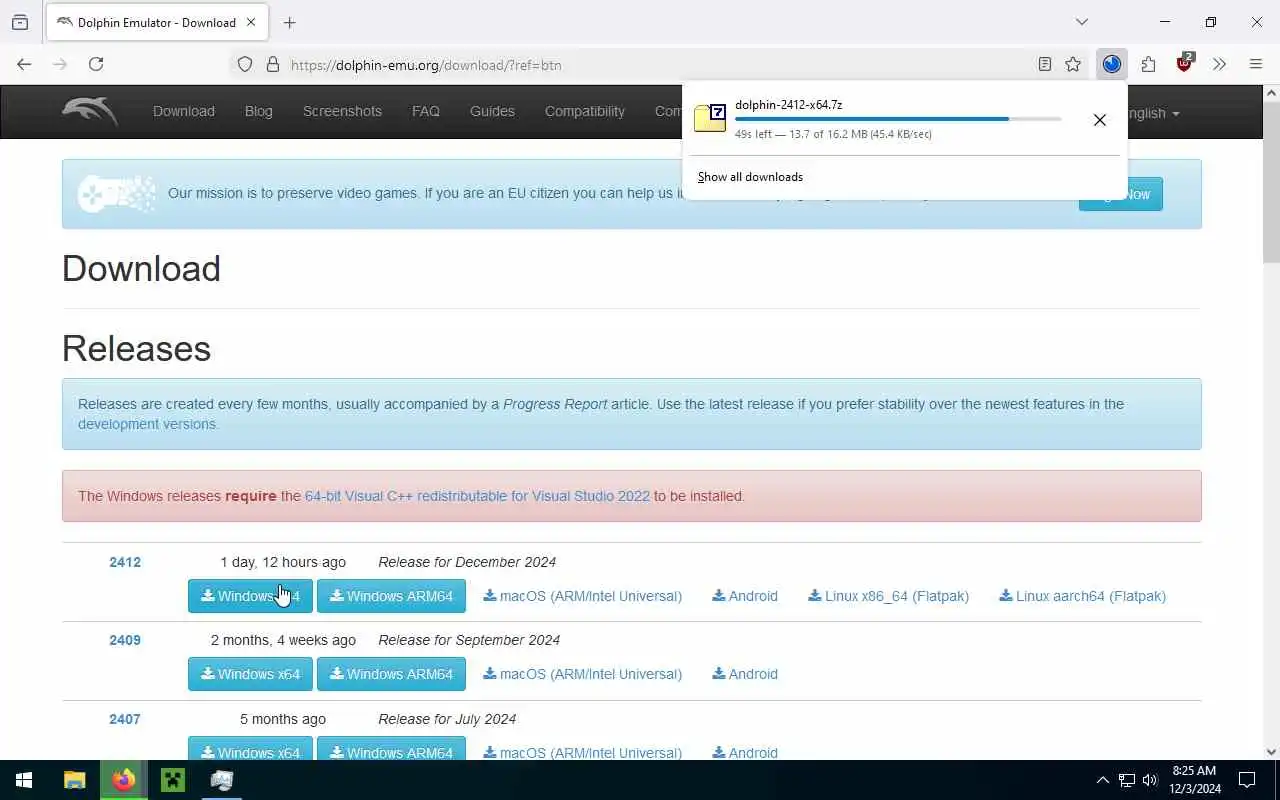Open the FAQ nav item

(x=426, y=111)
